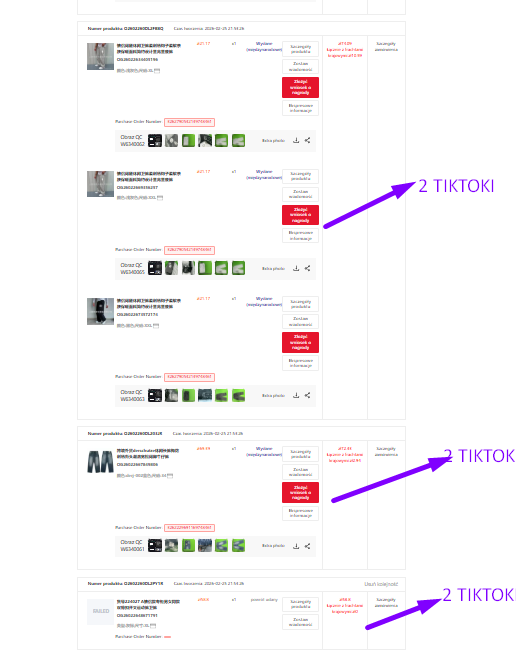Download QC photos for WS340063
The height and width of the screenshot is (656, 516).
(296, 395)
